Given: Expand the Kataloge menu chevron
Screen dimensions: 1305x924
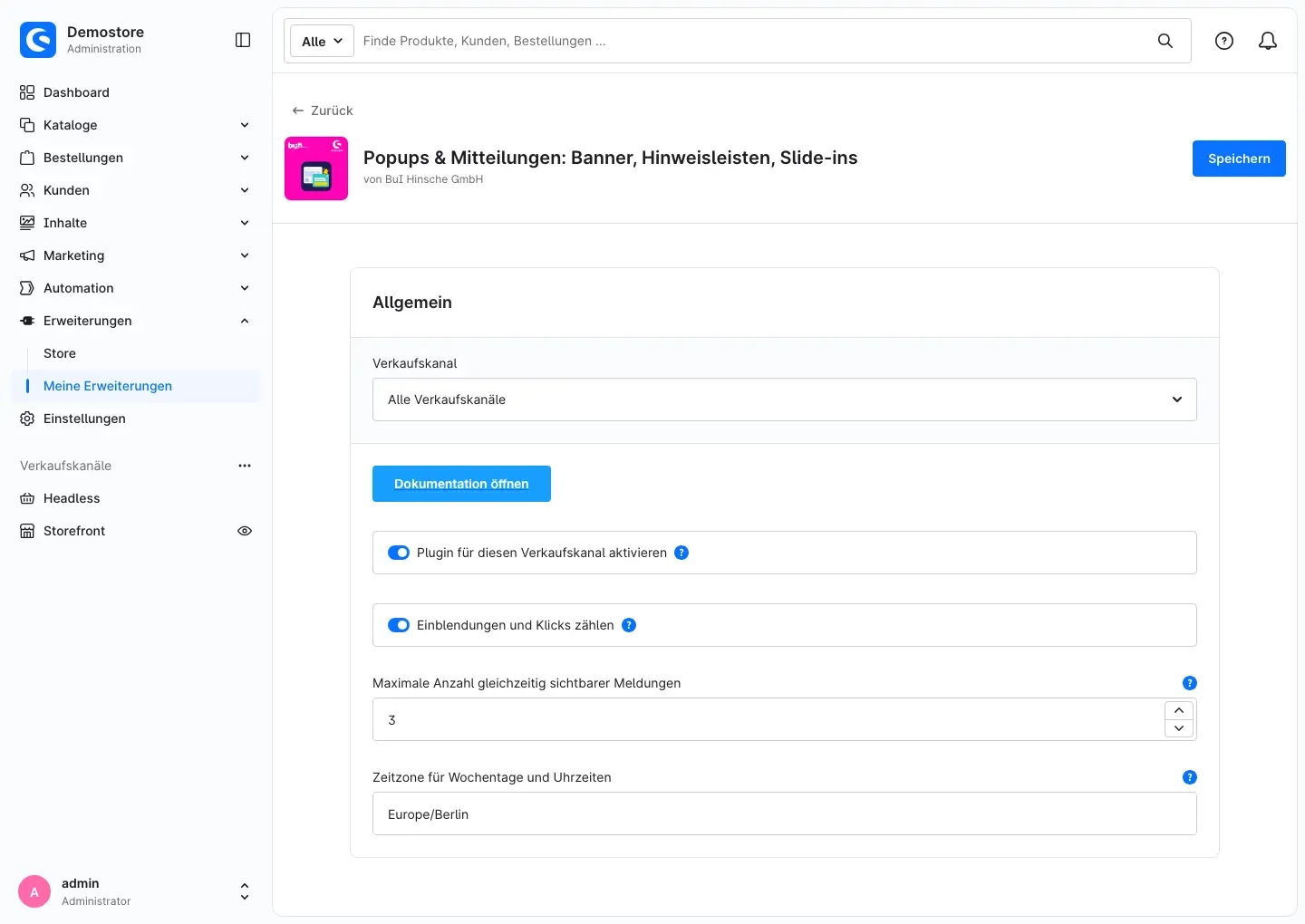Looking at the screenshot, I should click(x=245, y=125).
